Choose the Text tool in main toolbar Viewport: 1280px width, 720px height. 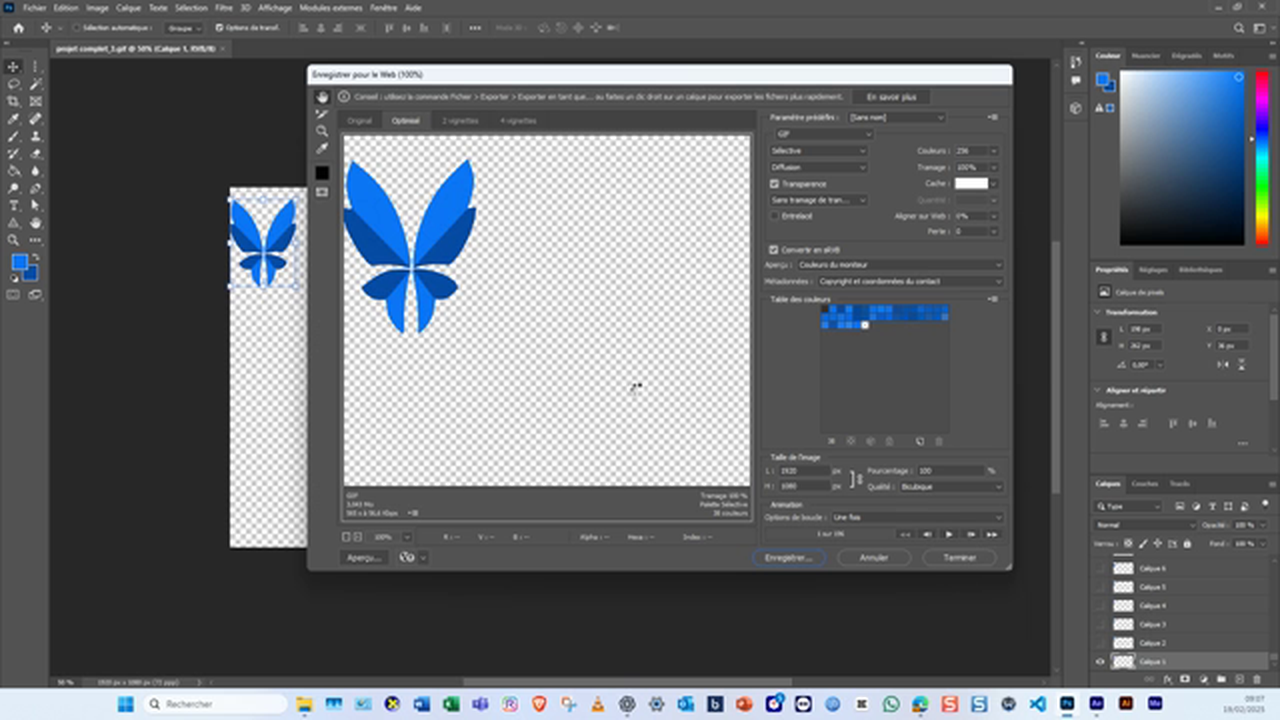(14, 205)
